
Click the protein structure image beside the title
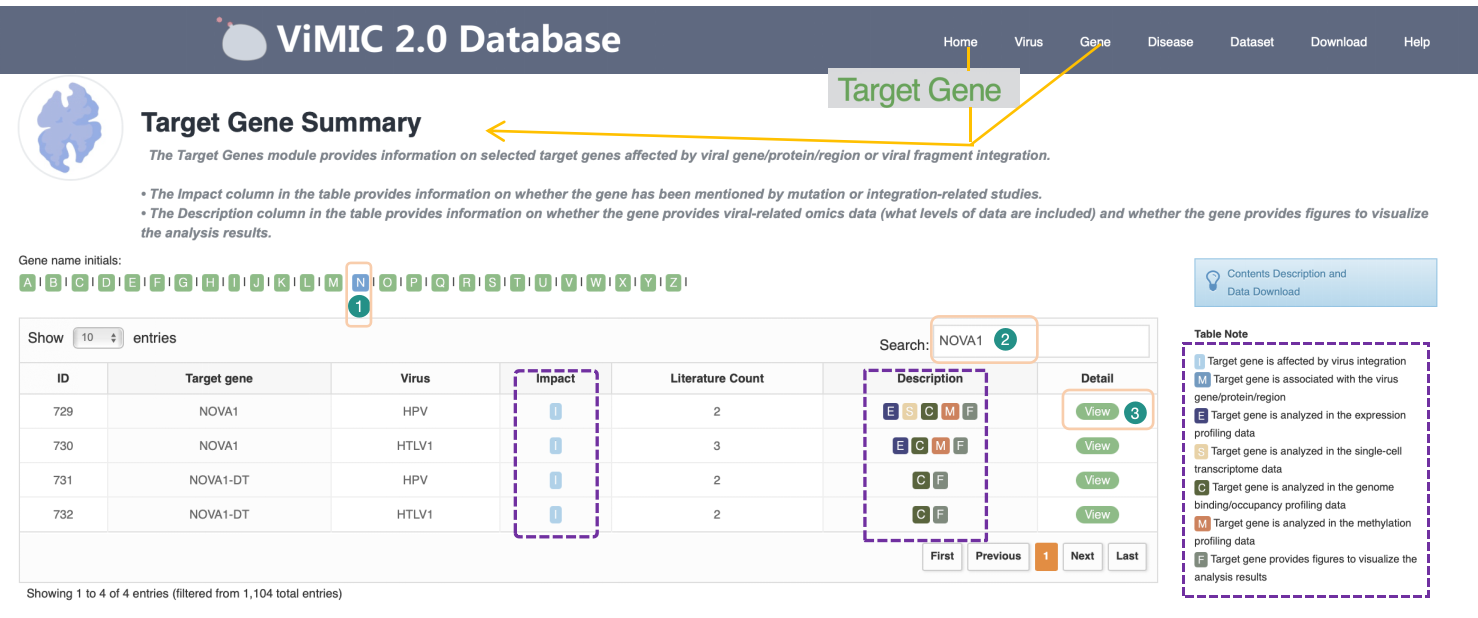point(70,127)
